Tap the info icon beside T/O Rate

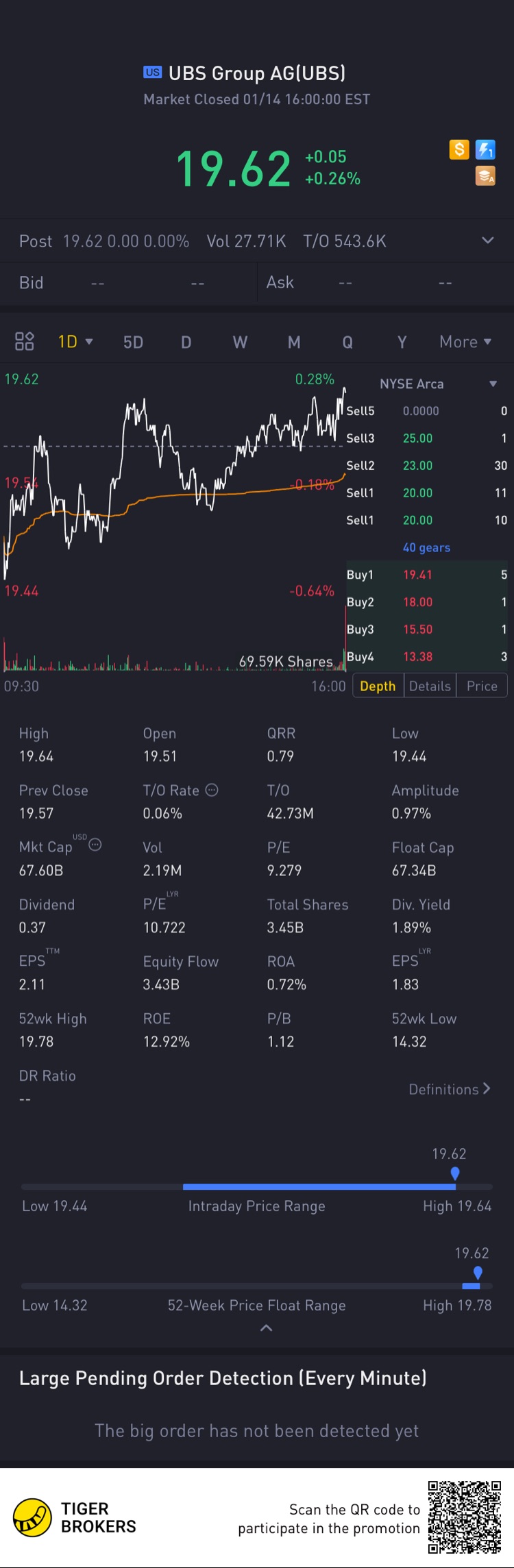tap(212, 790)
